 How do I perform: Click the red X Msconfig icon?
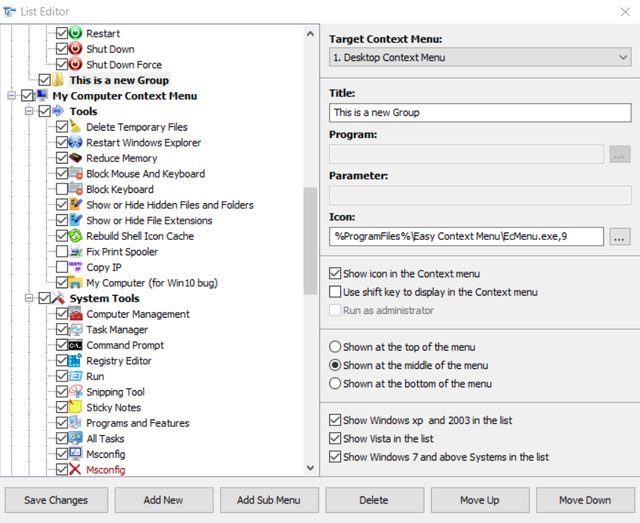(x=75, y=470)
